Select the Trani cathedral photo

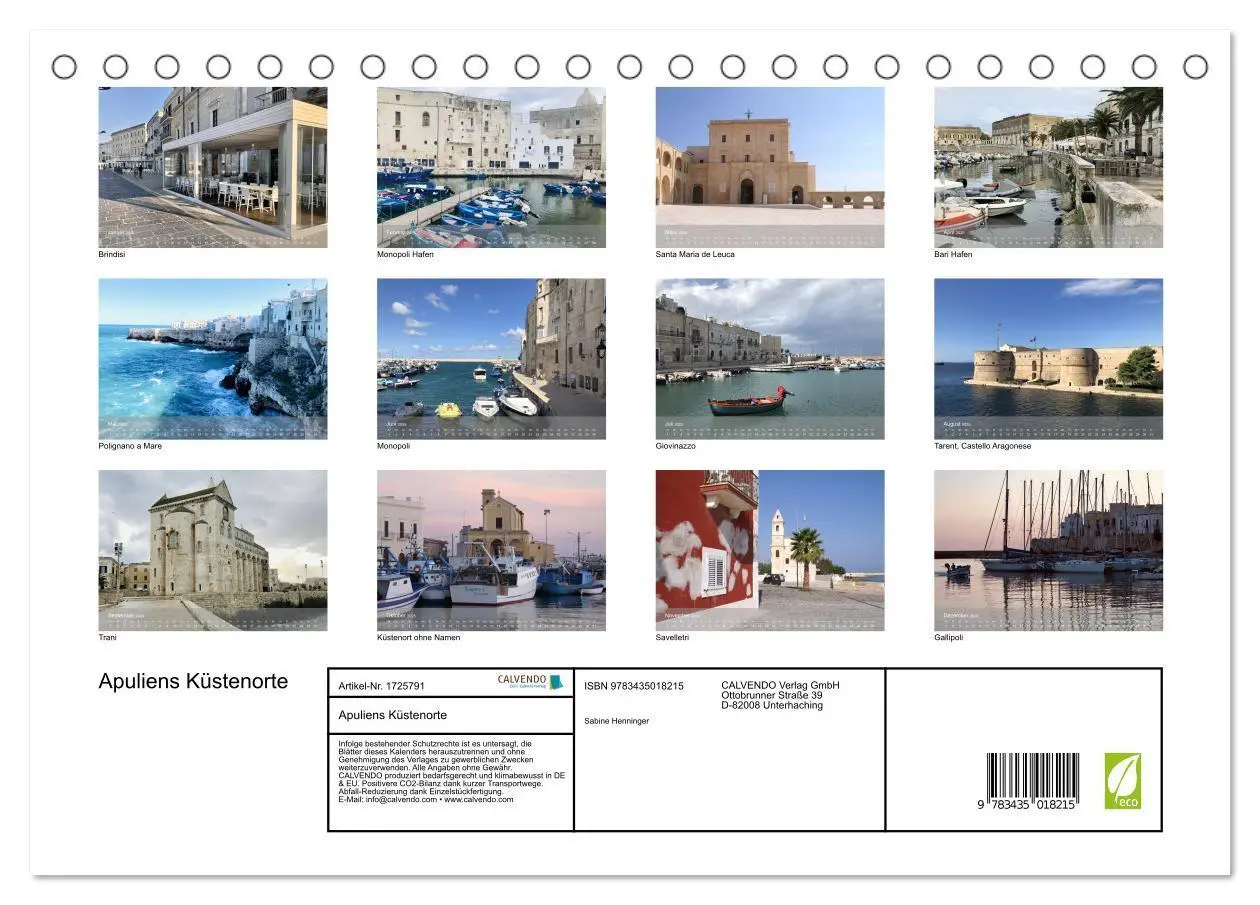[212, 550]
